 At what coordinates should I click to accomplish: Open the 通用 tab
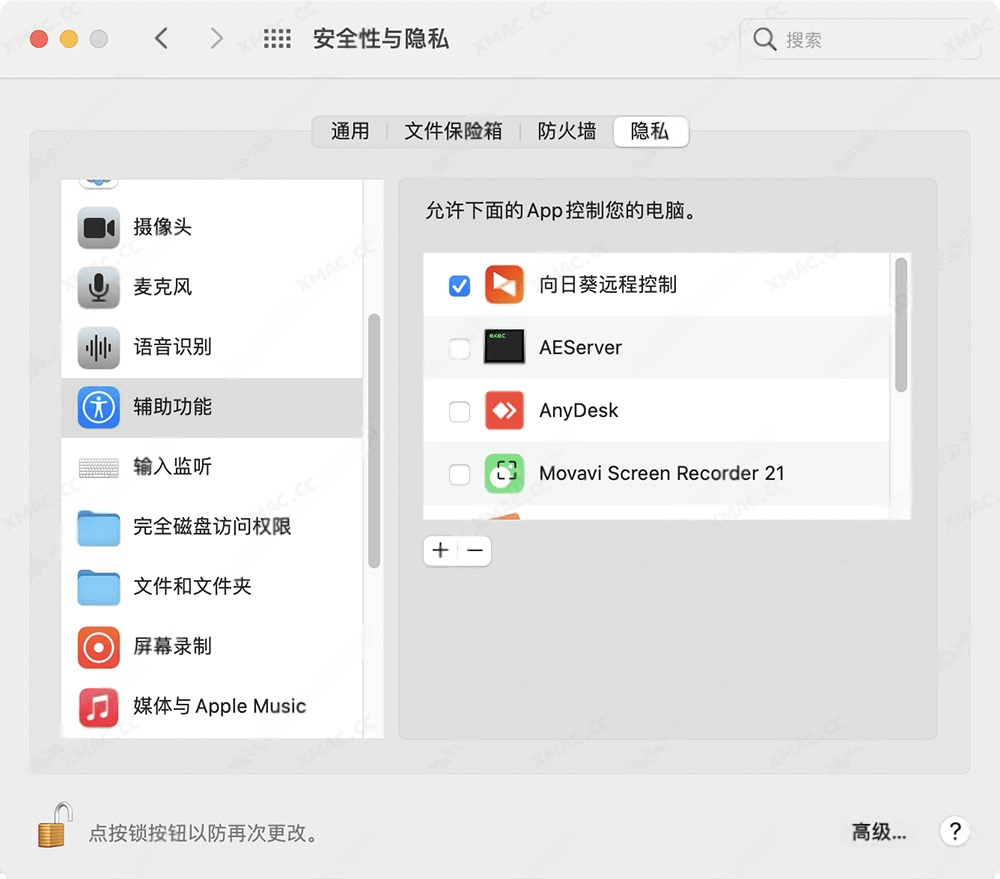349,131
